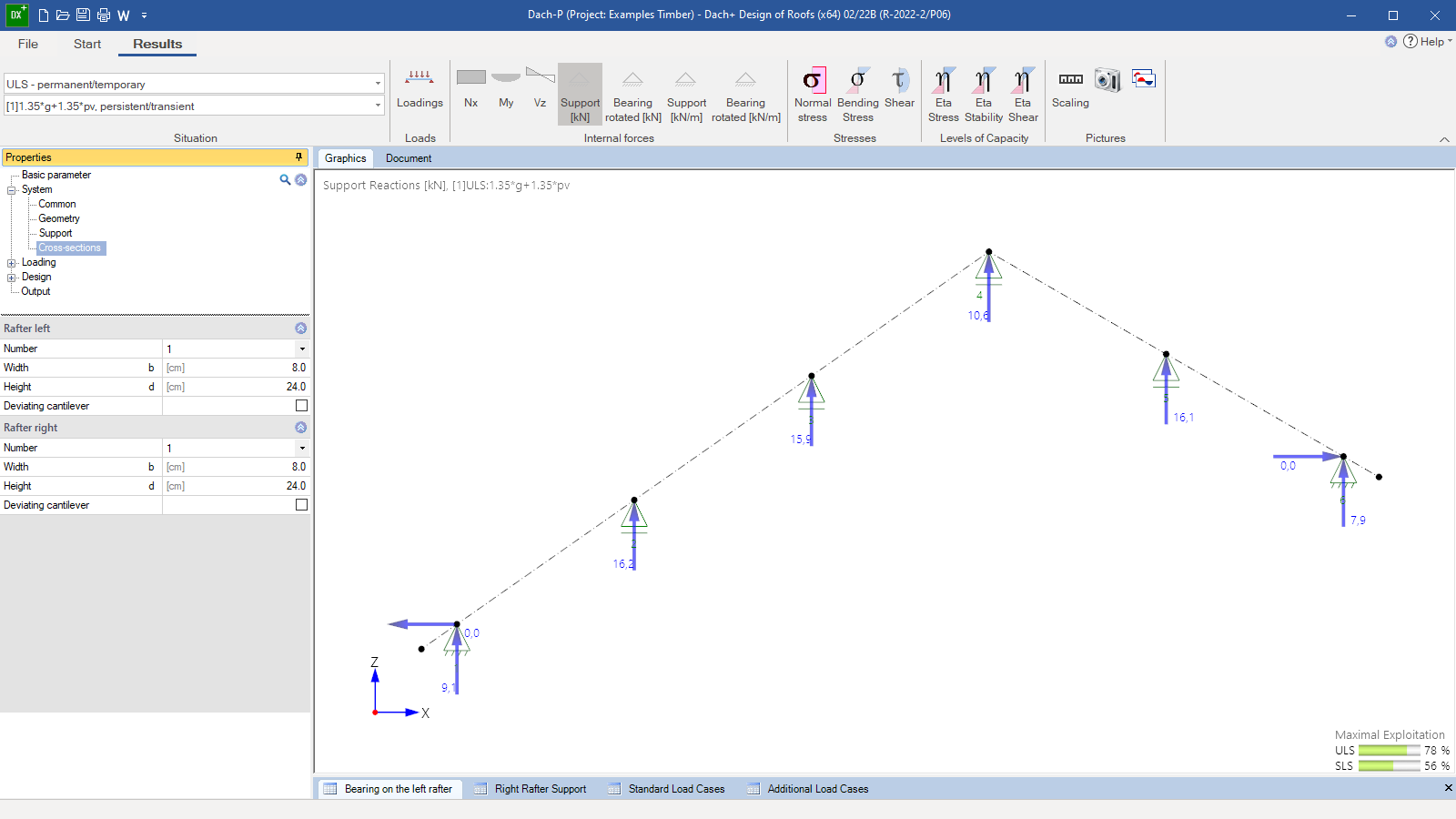Switch to the Start tab
The image size is (1456, 819).
(x=87, y=44)
